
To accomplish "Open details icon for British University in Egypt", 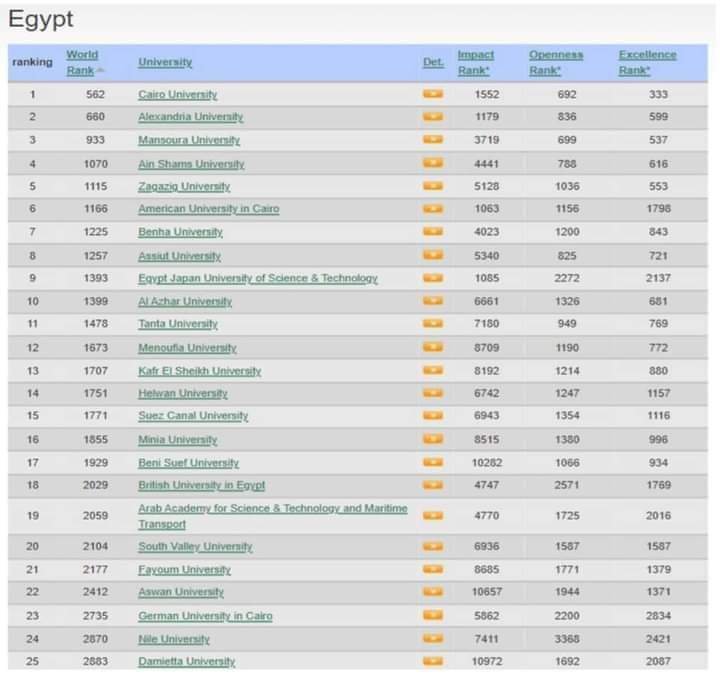I will pos(433,485).
